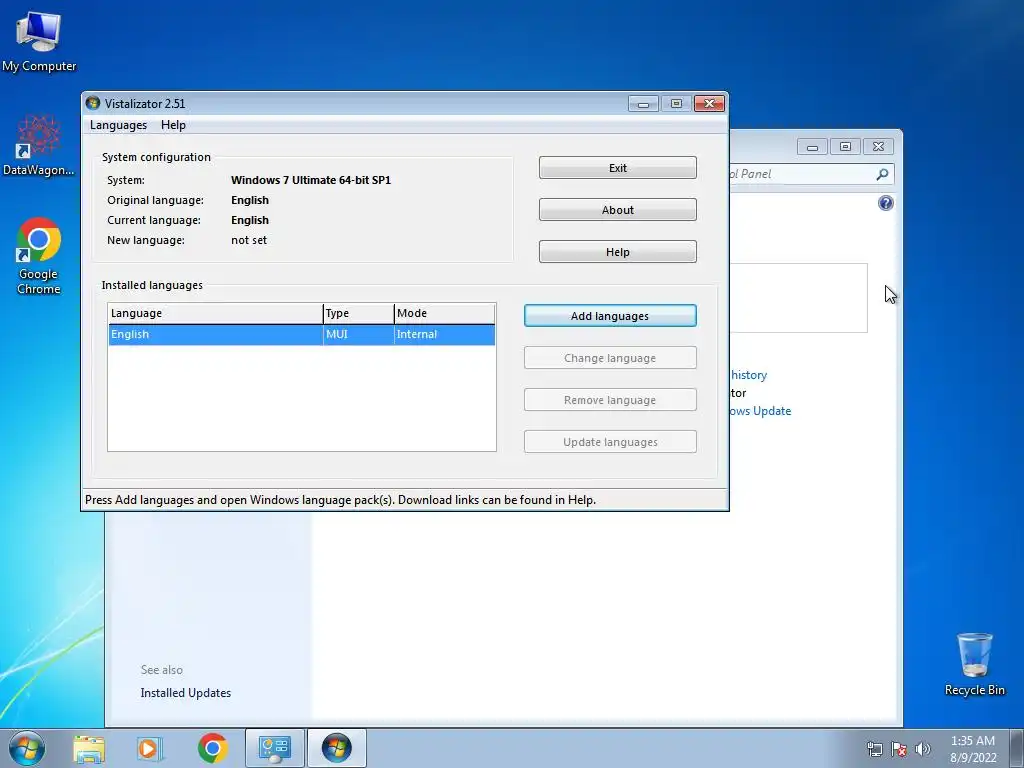
Task: Open Chrome from the taskbar
Action: (x=212, y=748)
